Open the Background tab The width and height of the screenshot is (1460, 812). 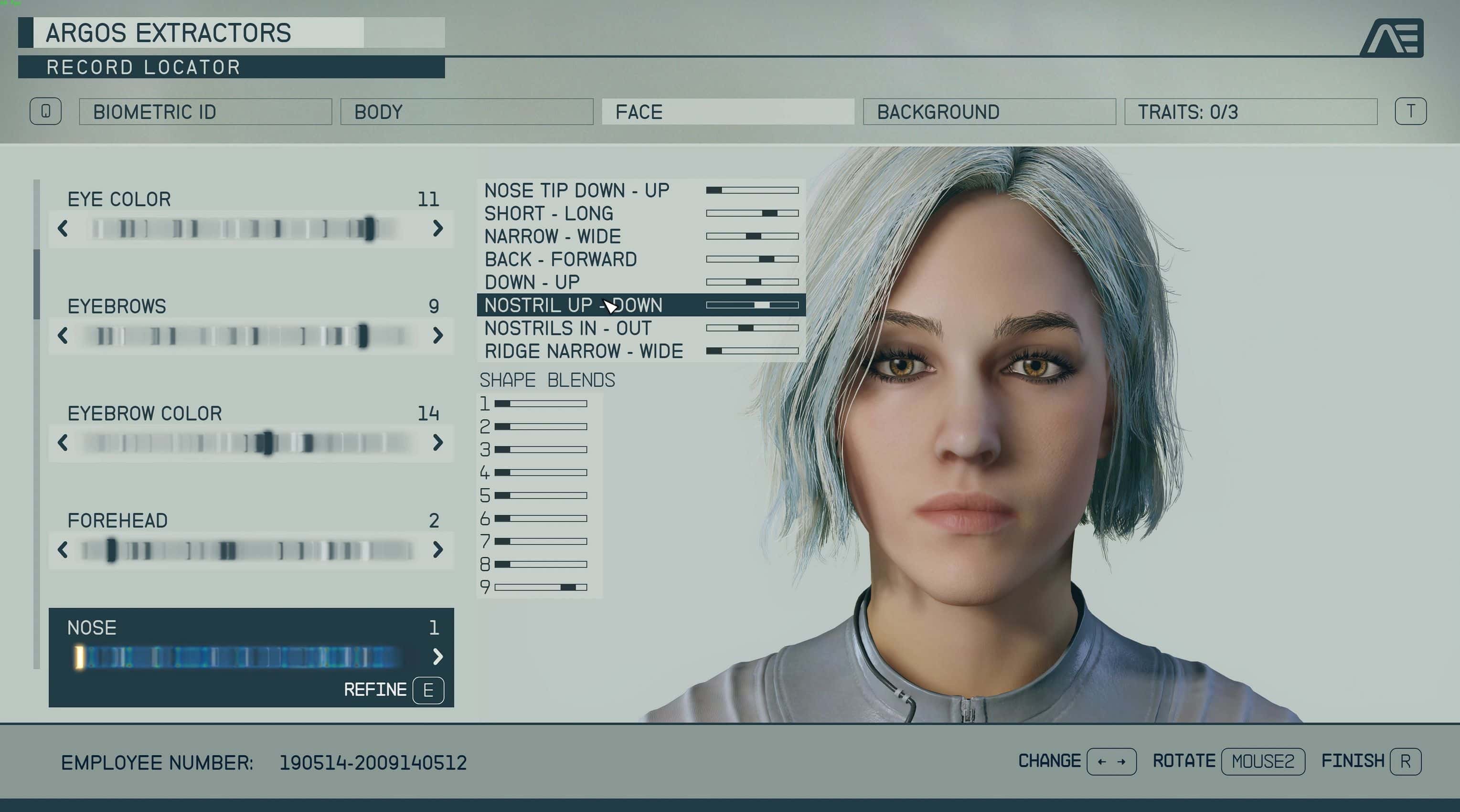989,112
